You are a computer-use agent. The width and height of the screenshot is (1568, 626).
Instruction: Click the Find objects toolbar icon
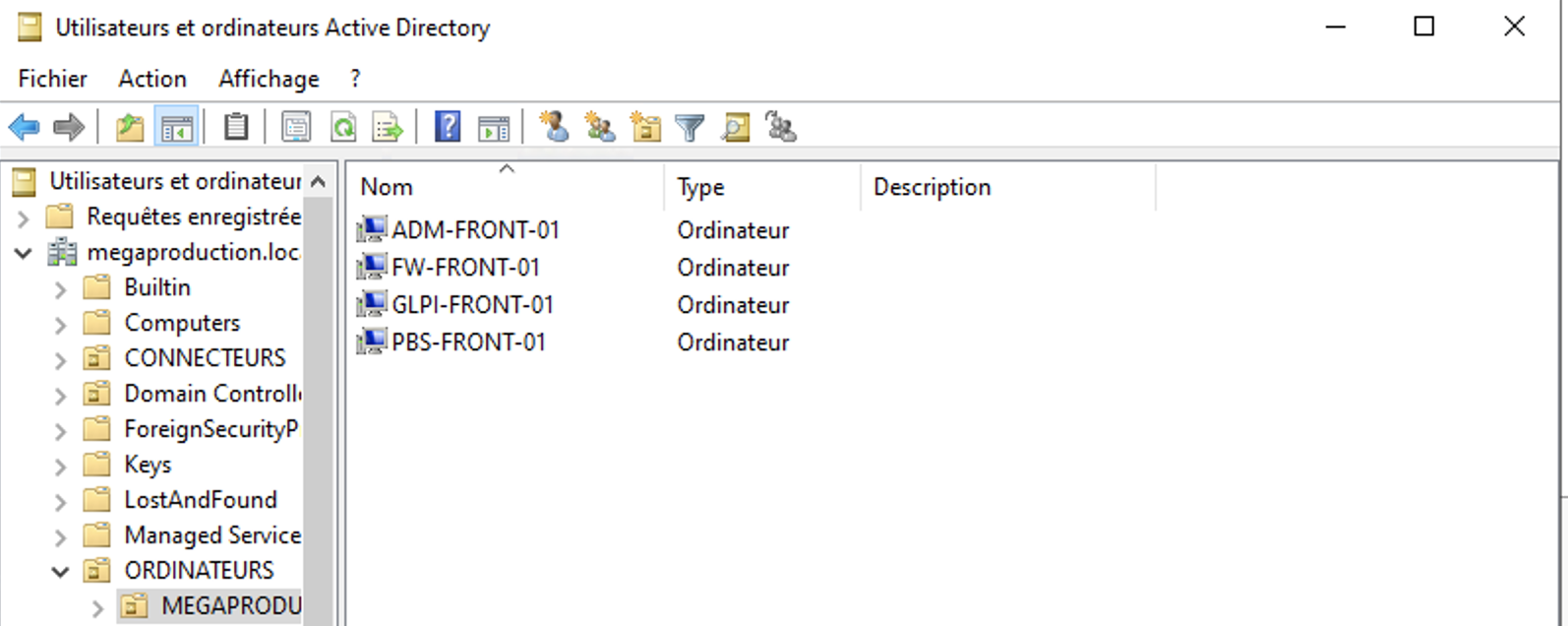[x=736, y=127]
